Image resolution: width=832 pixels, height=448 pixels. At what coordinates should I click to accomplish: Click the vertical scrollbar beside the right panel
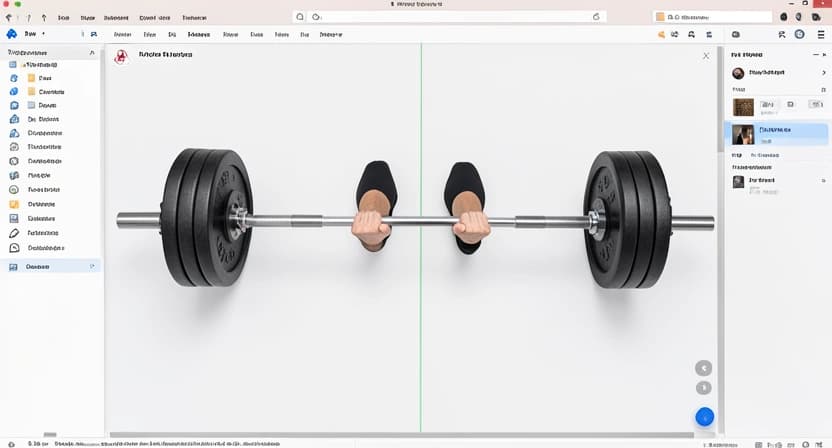coord(721,98)
